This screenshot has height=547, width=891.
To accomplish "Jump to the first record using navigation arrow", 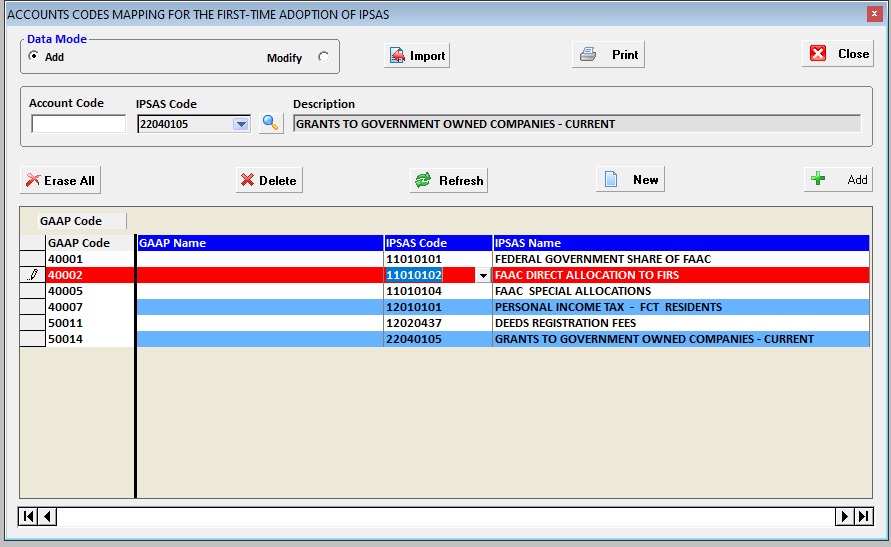I will pos(29,516).
